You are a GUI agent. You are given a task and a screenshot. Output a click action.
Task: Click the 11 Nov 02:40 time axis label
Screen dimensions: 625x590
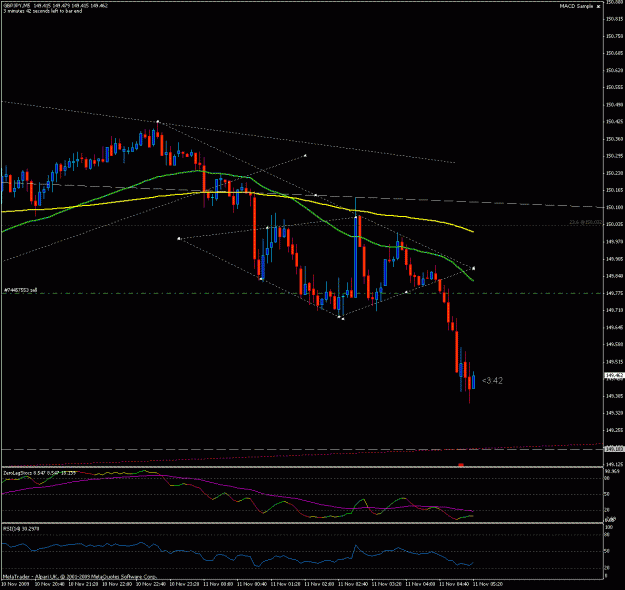351,584
